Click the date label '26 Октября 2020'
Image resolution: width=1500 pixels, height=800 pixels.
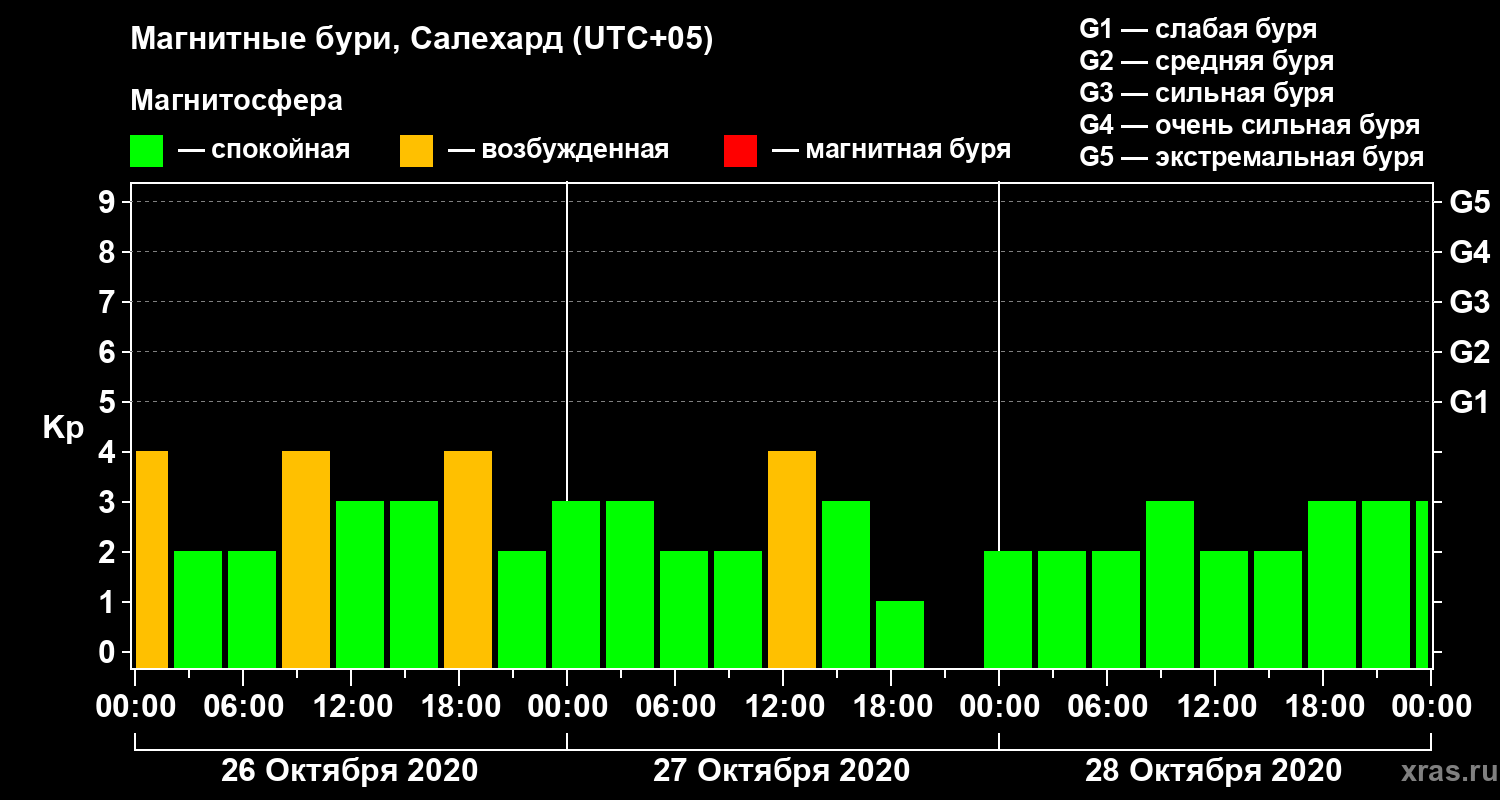(x=349, y=771)
